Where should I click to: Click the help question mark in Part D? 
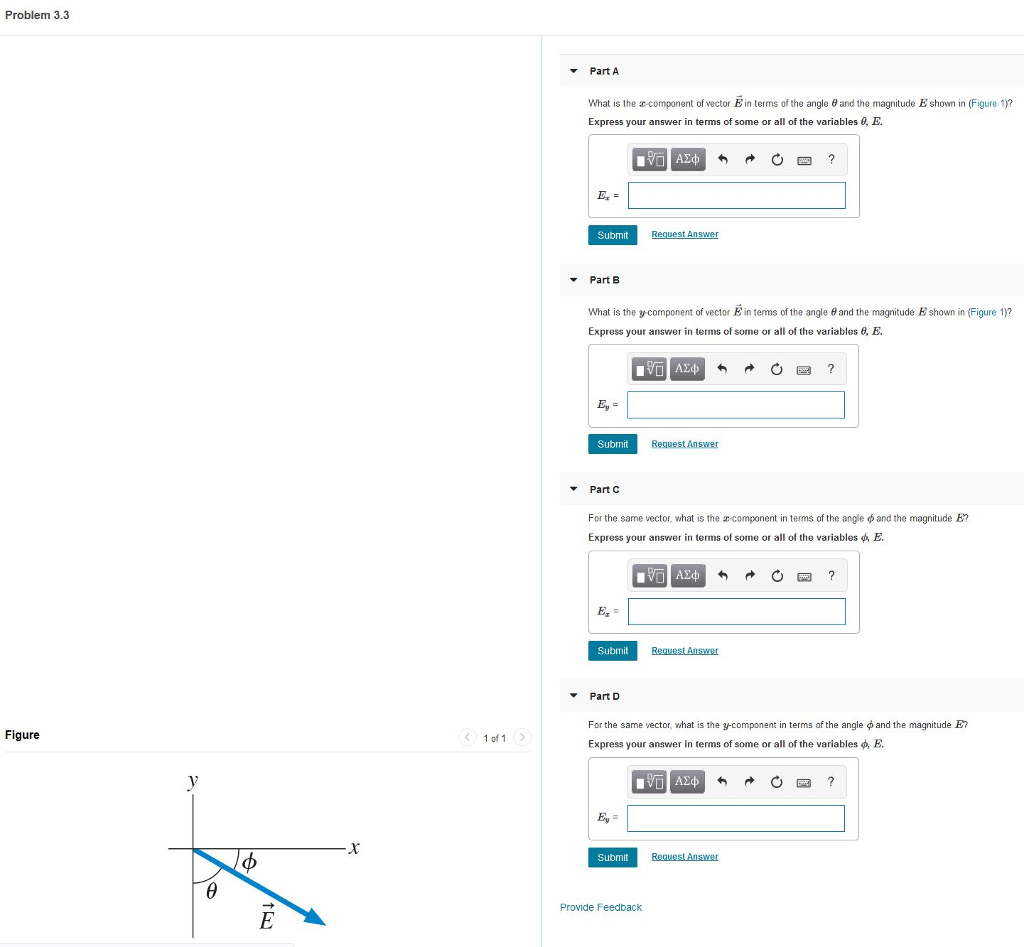(831, 781)
